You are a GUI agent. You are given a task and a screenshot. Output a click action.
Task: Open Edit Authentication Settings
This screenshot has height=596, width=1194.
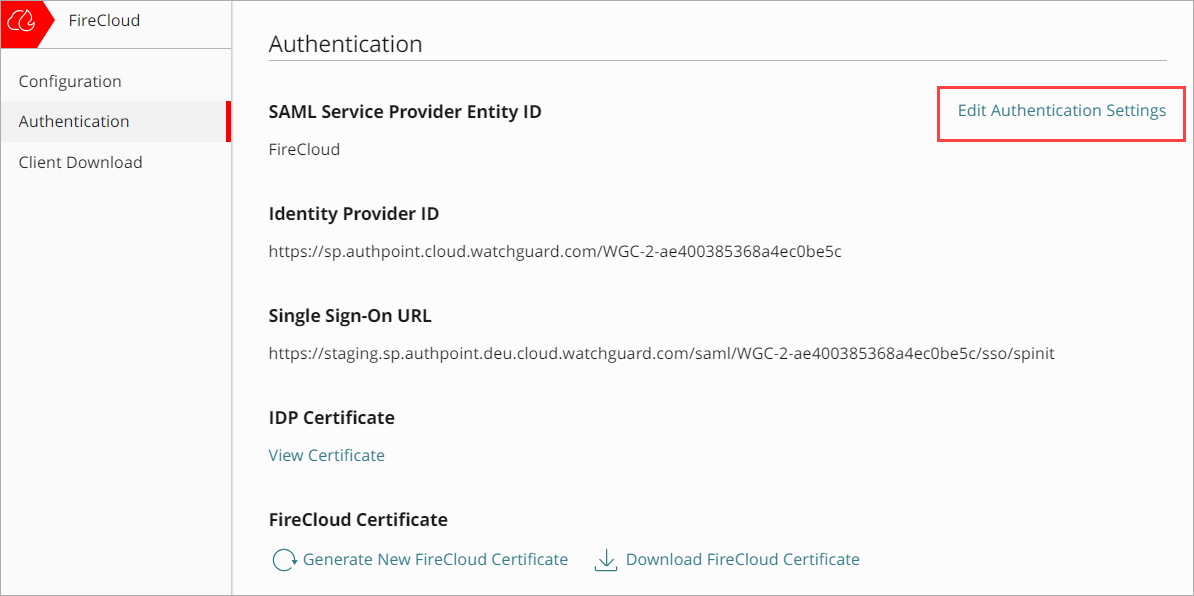[x=1060, y=110]
